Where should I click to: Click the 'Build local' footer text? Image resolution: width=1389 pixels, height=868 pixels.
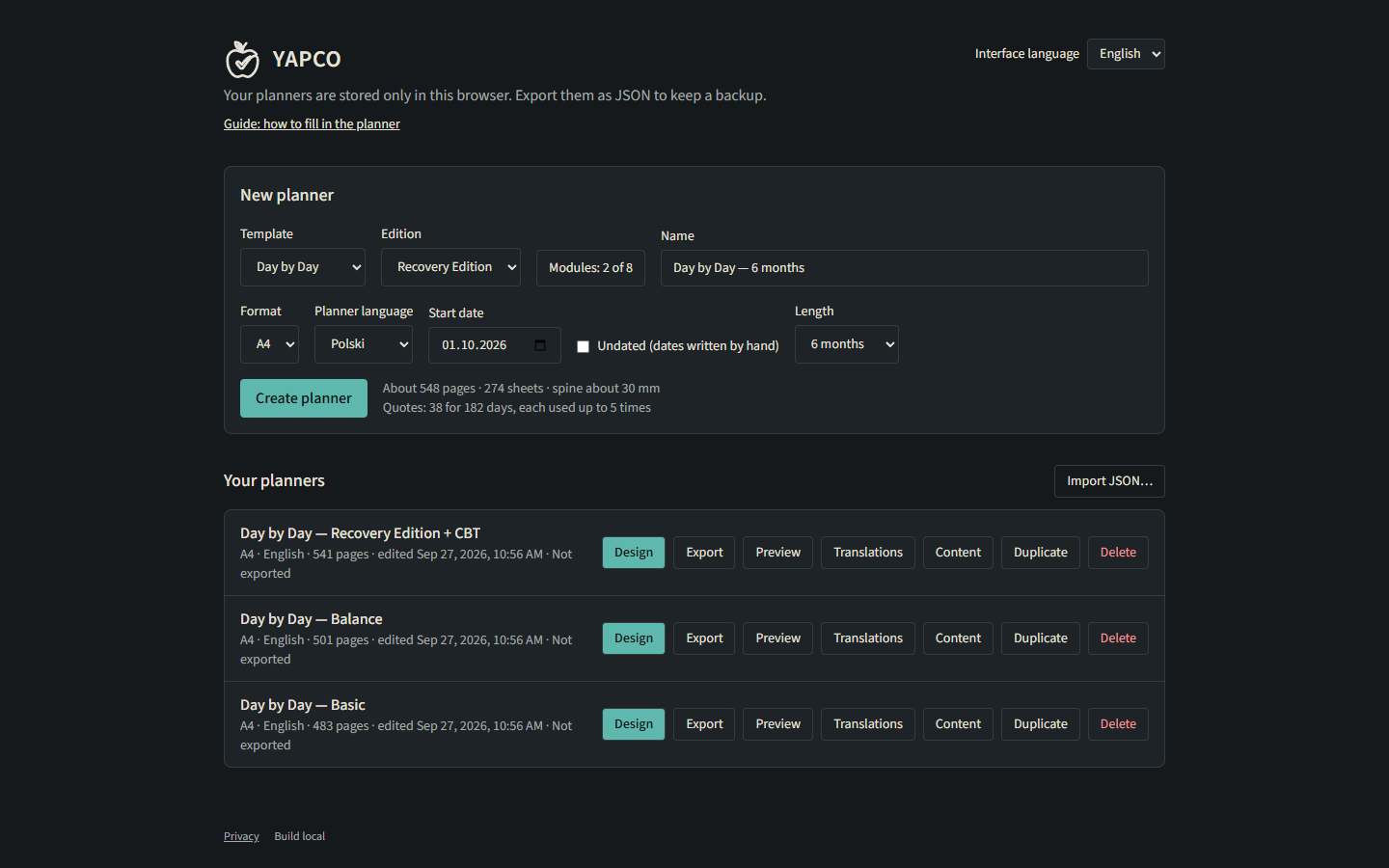coord(300,836)
